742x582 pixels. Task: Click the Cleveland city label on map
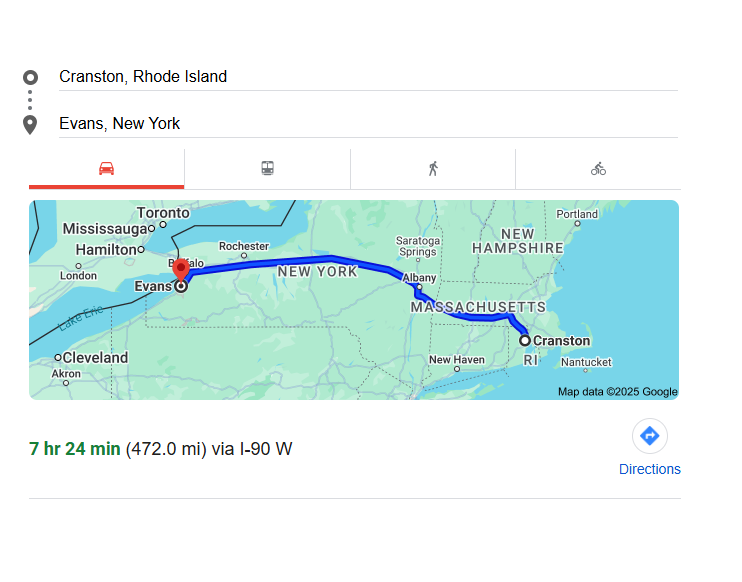(x=95, y=357)
